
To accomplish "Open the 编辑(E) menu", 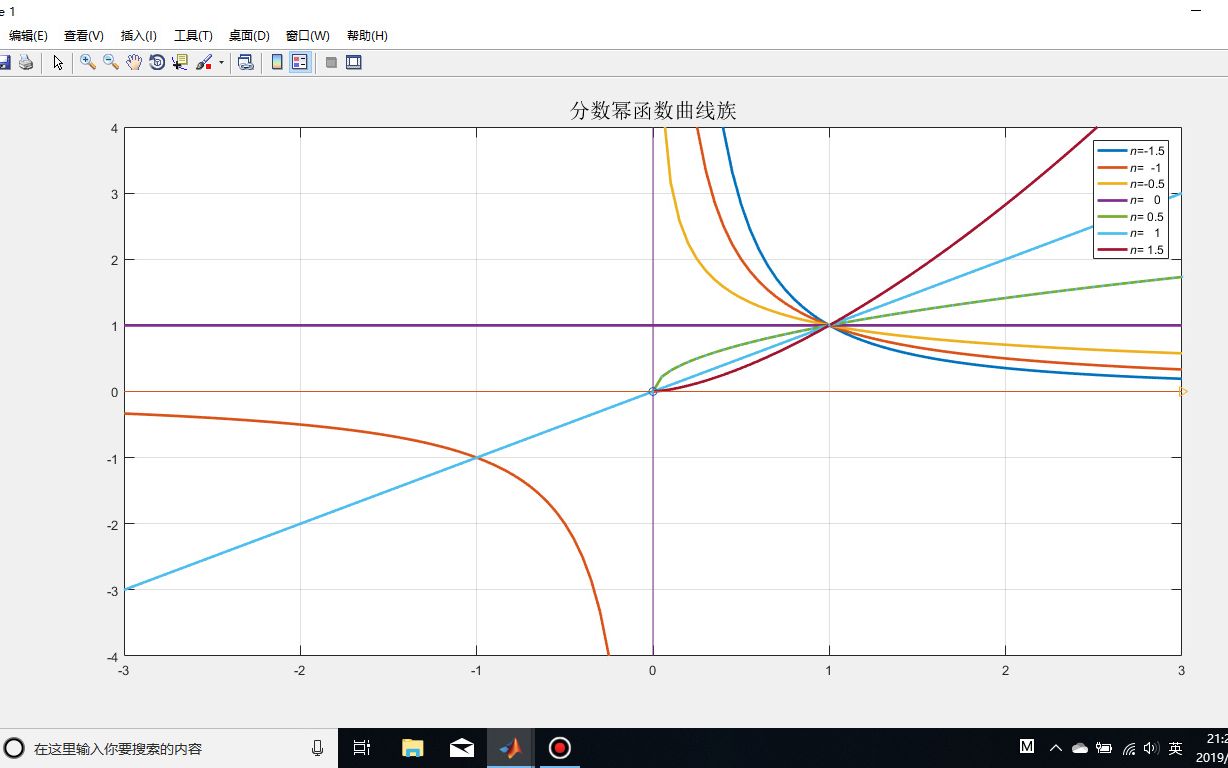I will tap(28, 35).
